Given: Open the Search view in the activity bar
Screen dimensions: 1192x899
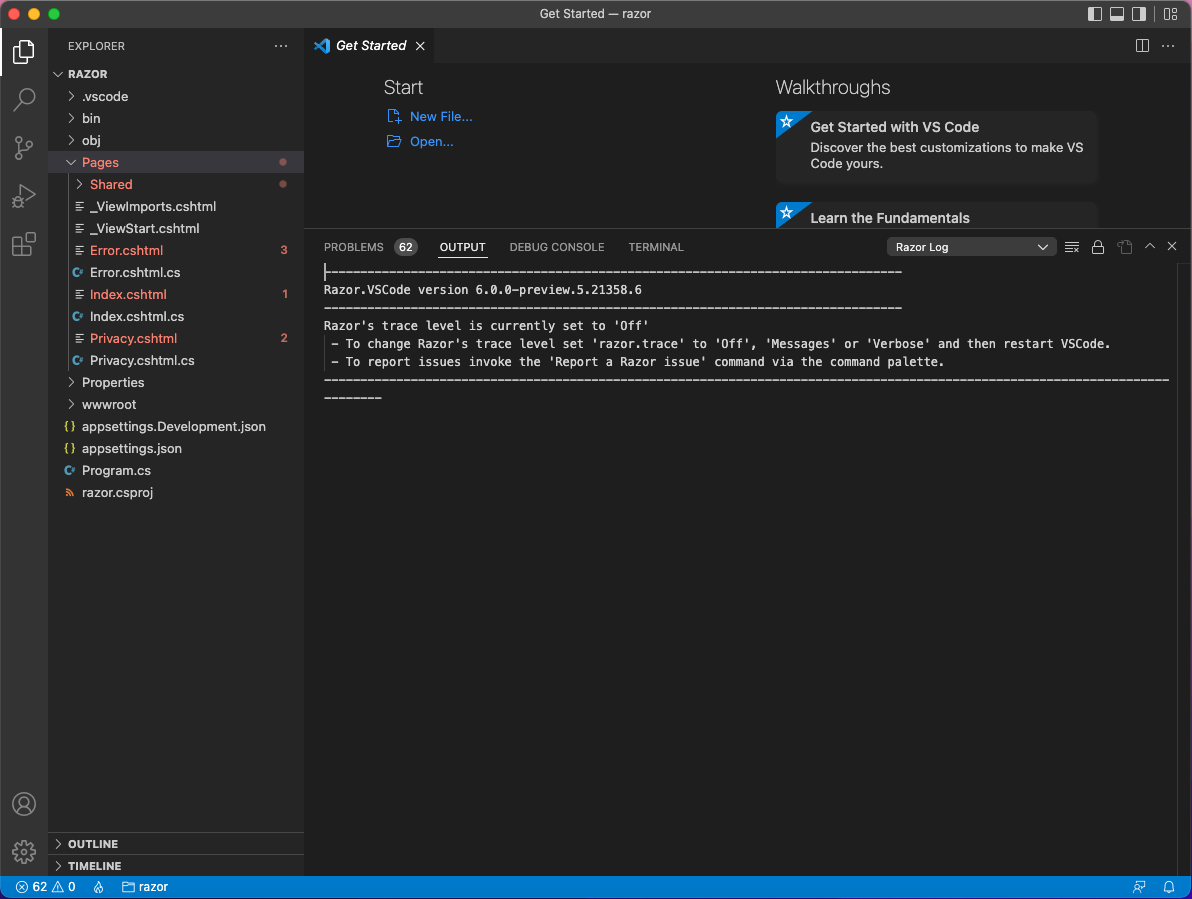Looking at the screenshot, I should 24,99.
